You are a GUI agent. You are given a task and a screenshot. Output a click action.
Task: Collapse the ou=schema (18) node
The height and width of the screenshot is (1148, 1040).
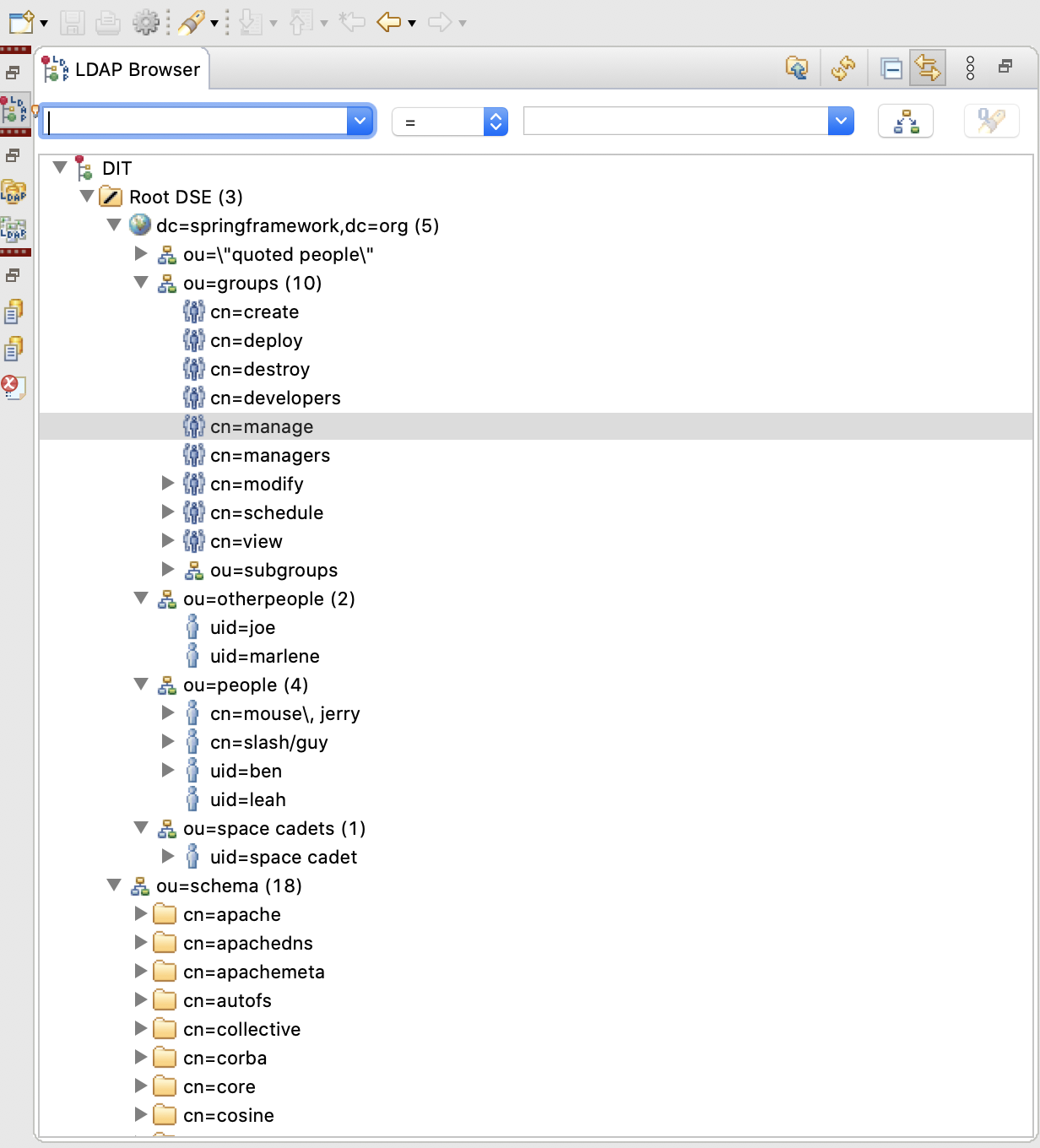114,885
